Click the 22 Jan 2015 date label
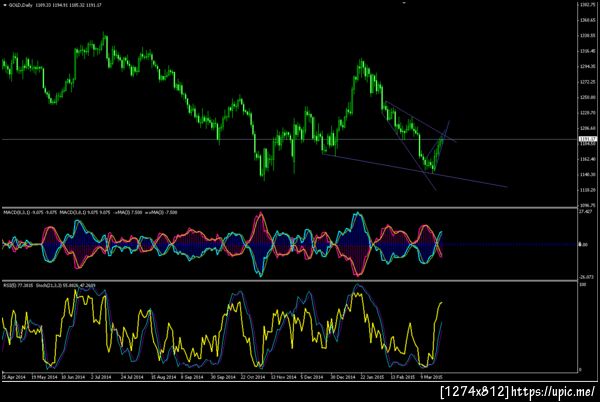Viewport: 600px width, 402px height. (372, 377)
